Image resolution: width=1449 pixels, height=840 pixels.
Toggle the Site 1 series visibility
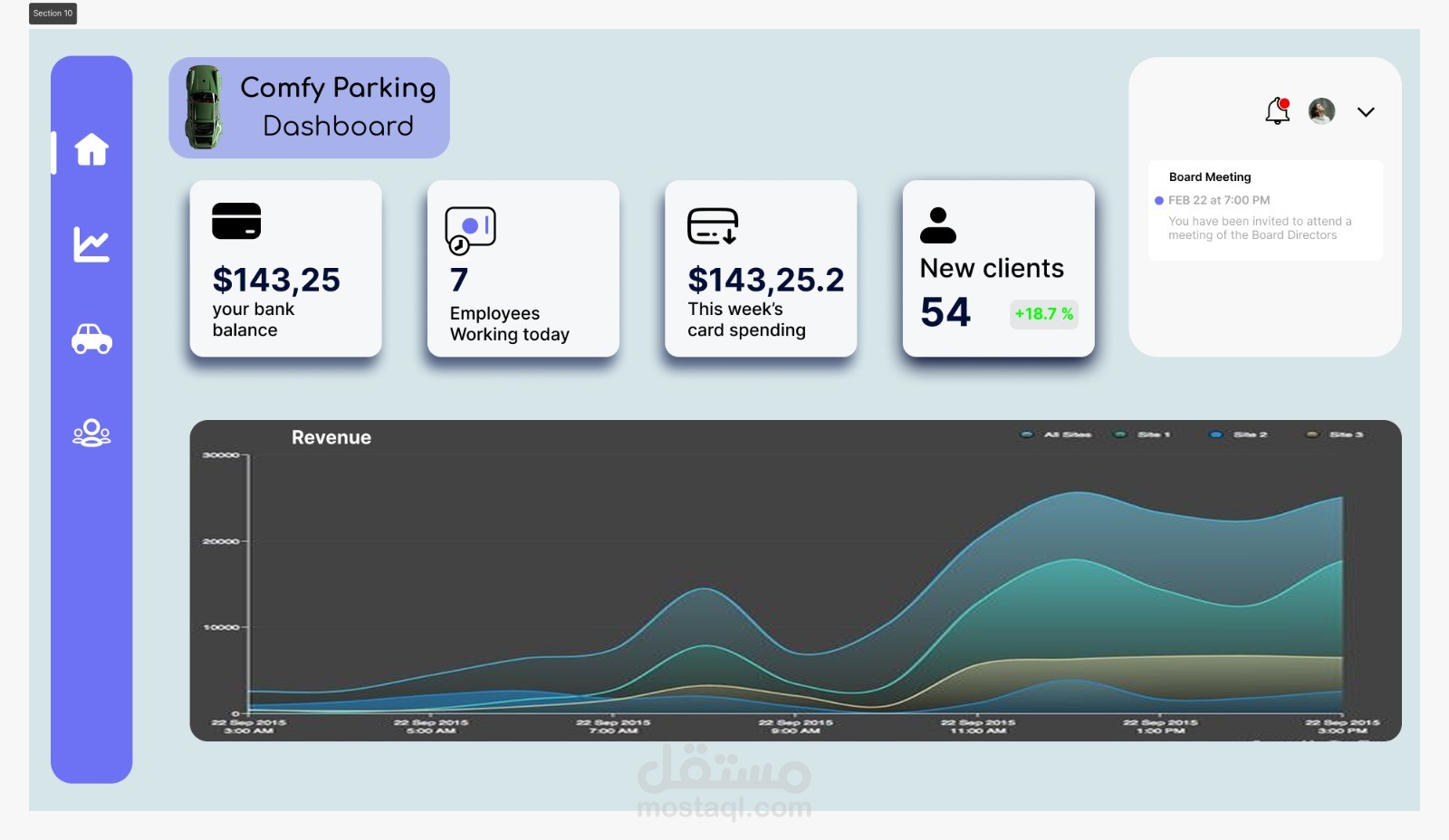[1143, 434]
